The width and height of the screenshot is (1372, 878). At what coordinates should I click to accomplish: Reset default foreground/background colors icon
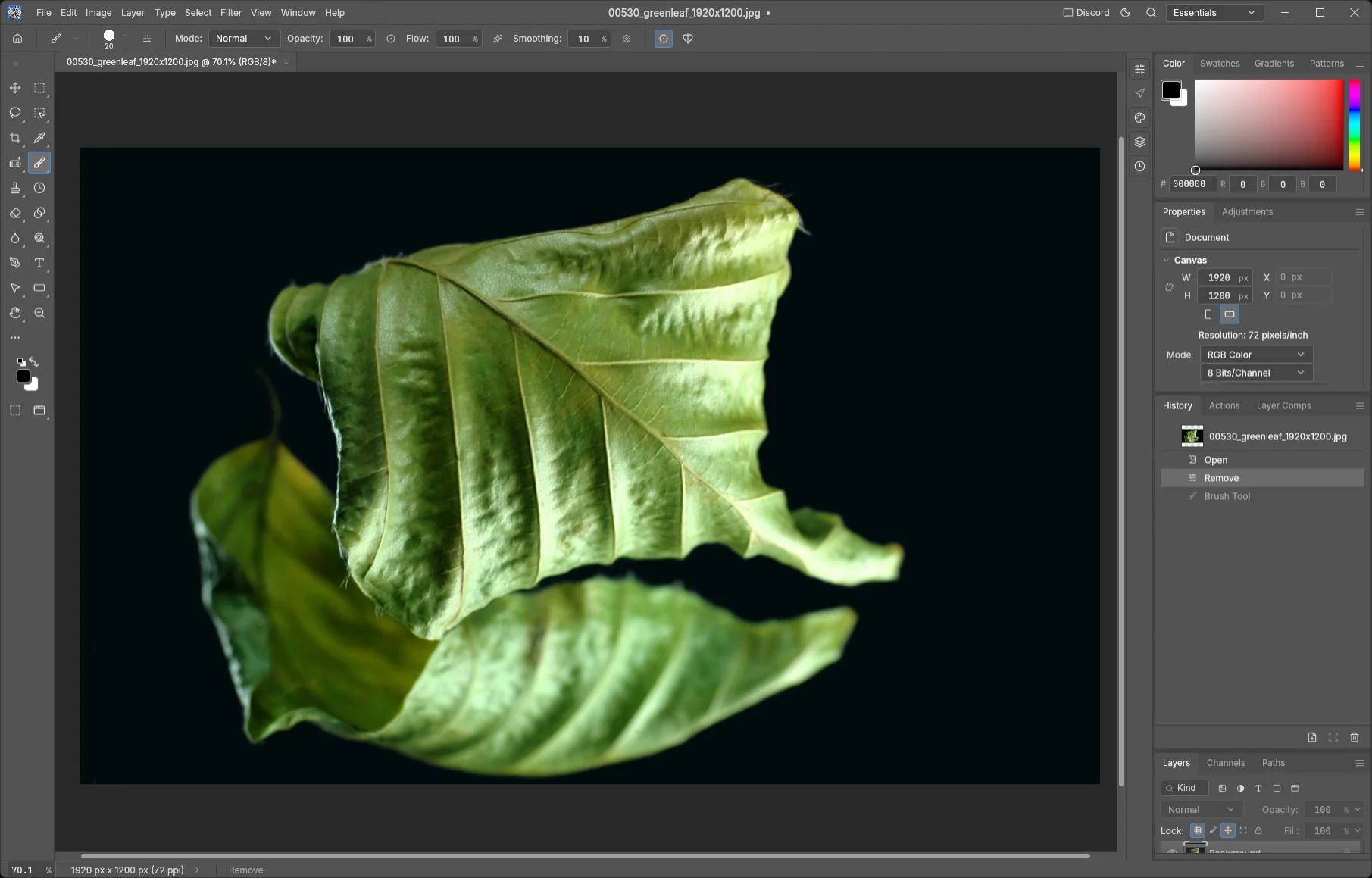[21, 362]
